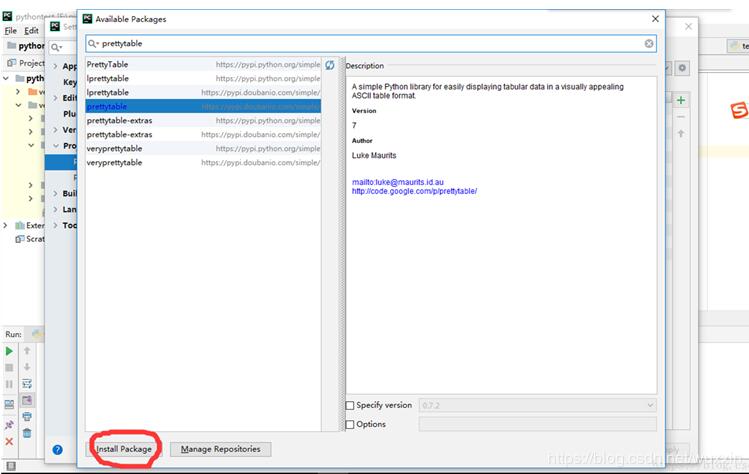749x474 pixels.
Task: Select the PrettyTable package from pypi.python.org
Action: (203, 65)
